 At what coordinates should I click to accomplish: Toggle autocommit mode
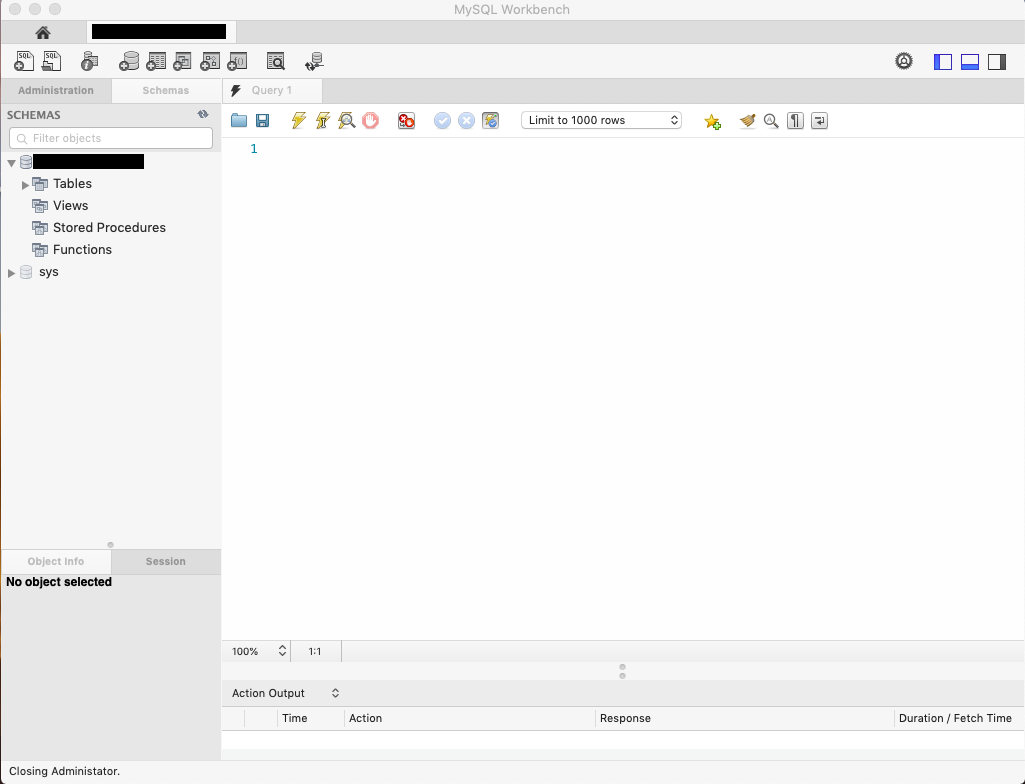pyautogui.click(x=490, y=120)
